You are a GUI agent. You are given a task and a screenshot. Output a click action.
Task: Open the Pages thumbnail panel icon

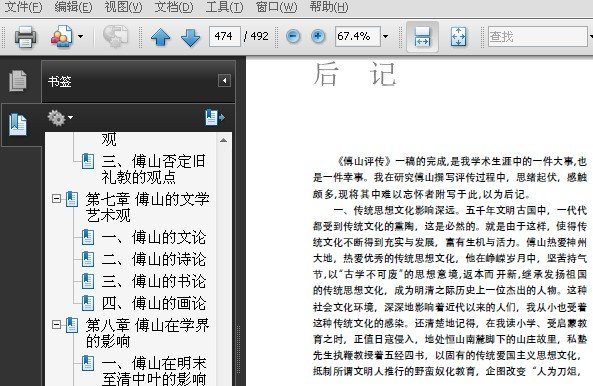pos(18,81)
